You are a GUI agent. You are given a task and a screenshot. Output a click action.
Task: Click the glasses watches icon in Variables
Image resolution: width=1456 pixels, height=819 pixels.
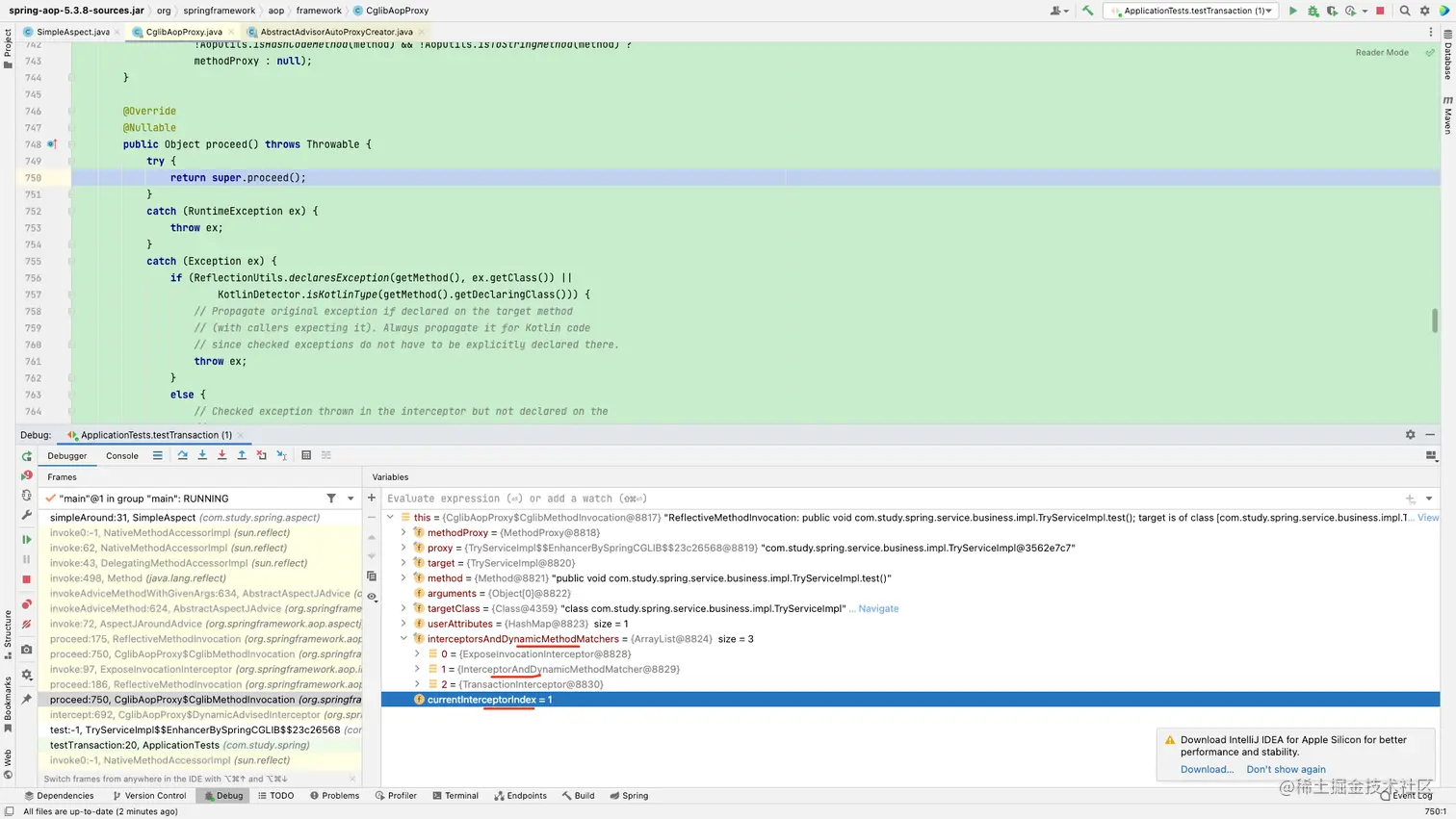[372, 597]
